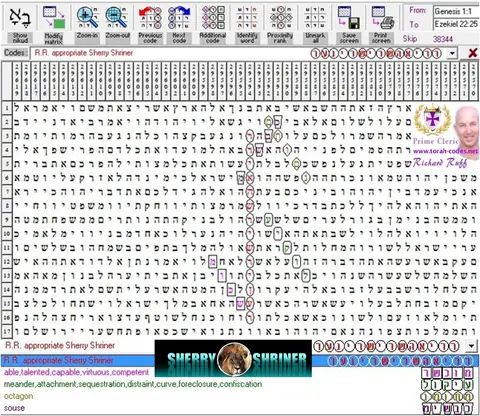Click the Identify word label button
480x416 pixels.
coord(247,38)
